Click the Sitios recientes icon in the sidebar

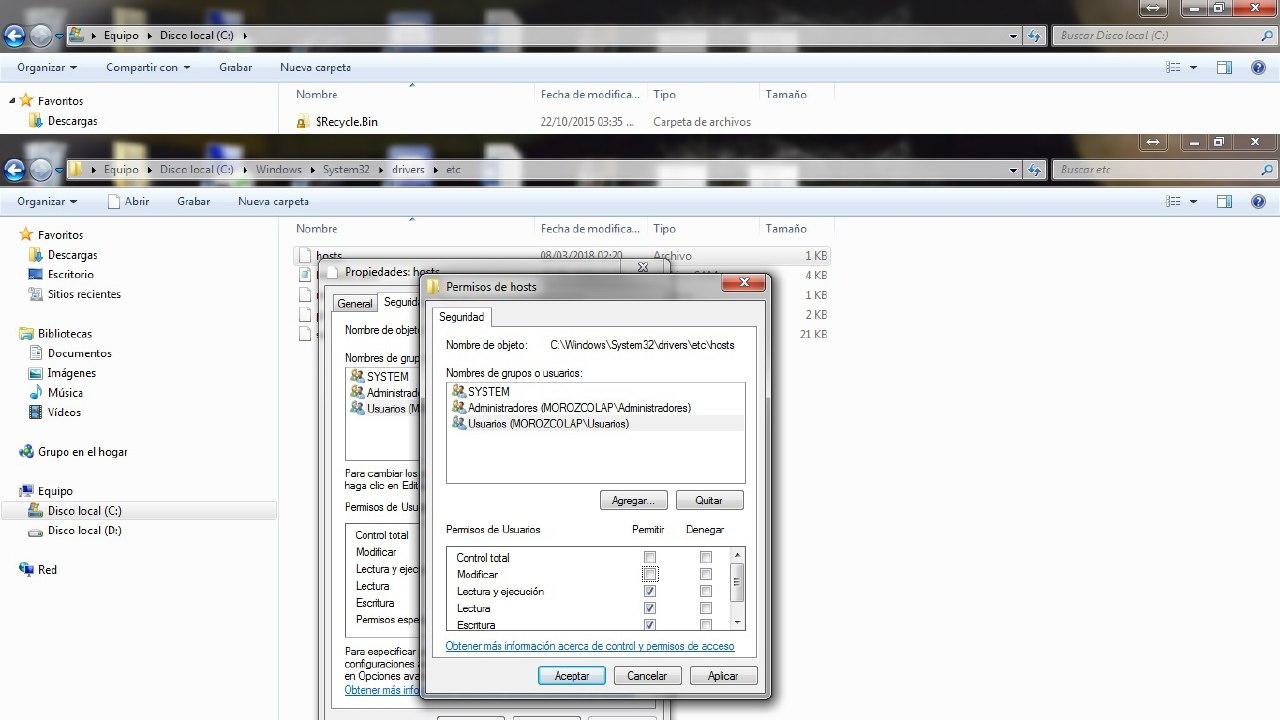pos(36,295)
